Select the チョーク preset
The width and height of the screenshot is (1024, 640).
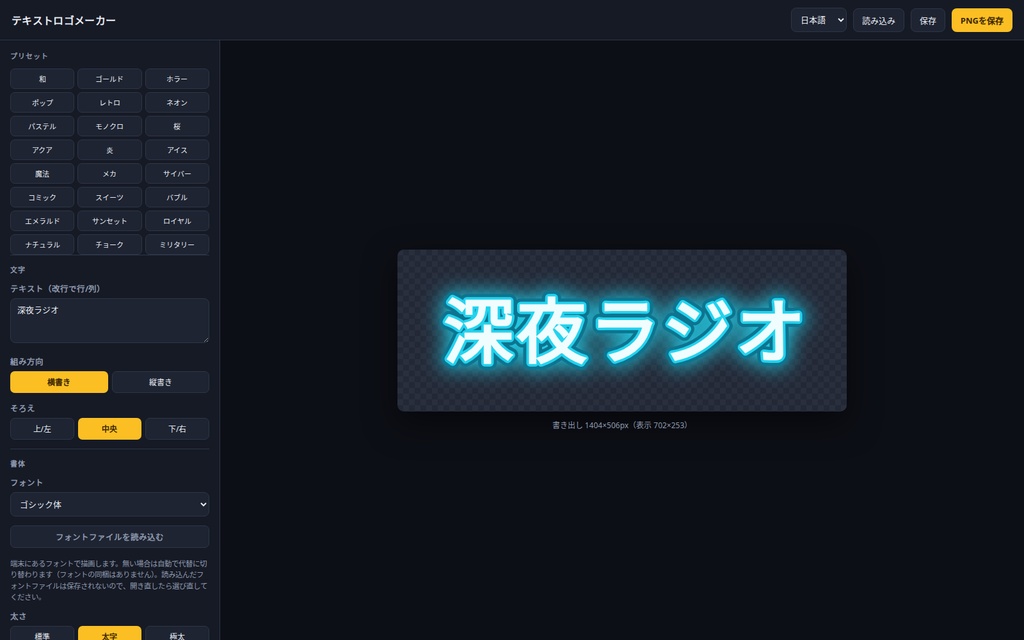[110, 244]
